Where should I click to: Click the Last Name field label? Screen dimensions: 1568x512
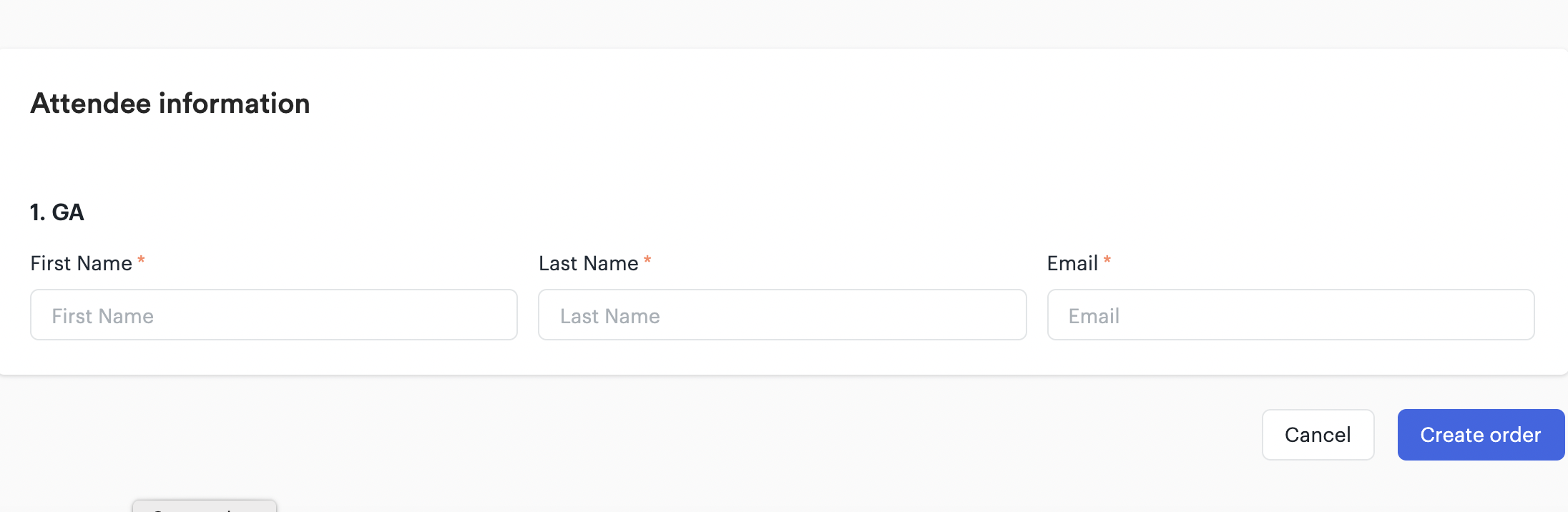(588, 263)
